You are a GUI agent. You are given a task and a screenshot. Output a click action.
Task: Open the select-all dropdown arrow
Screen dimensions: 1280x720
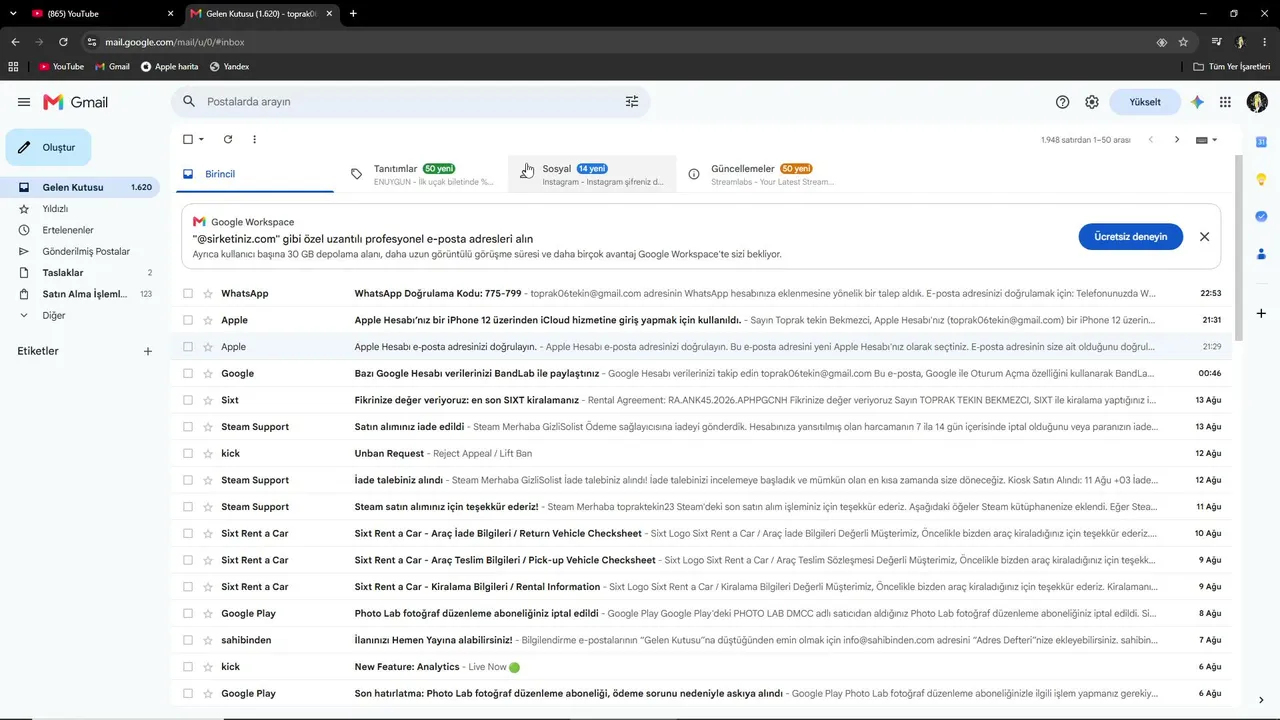(201, 139)
